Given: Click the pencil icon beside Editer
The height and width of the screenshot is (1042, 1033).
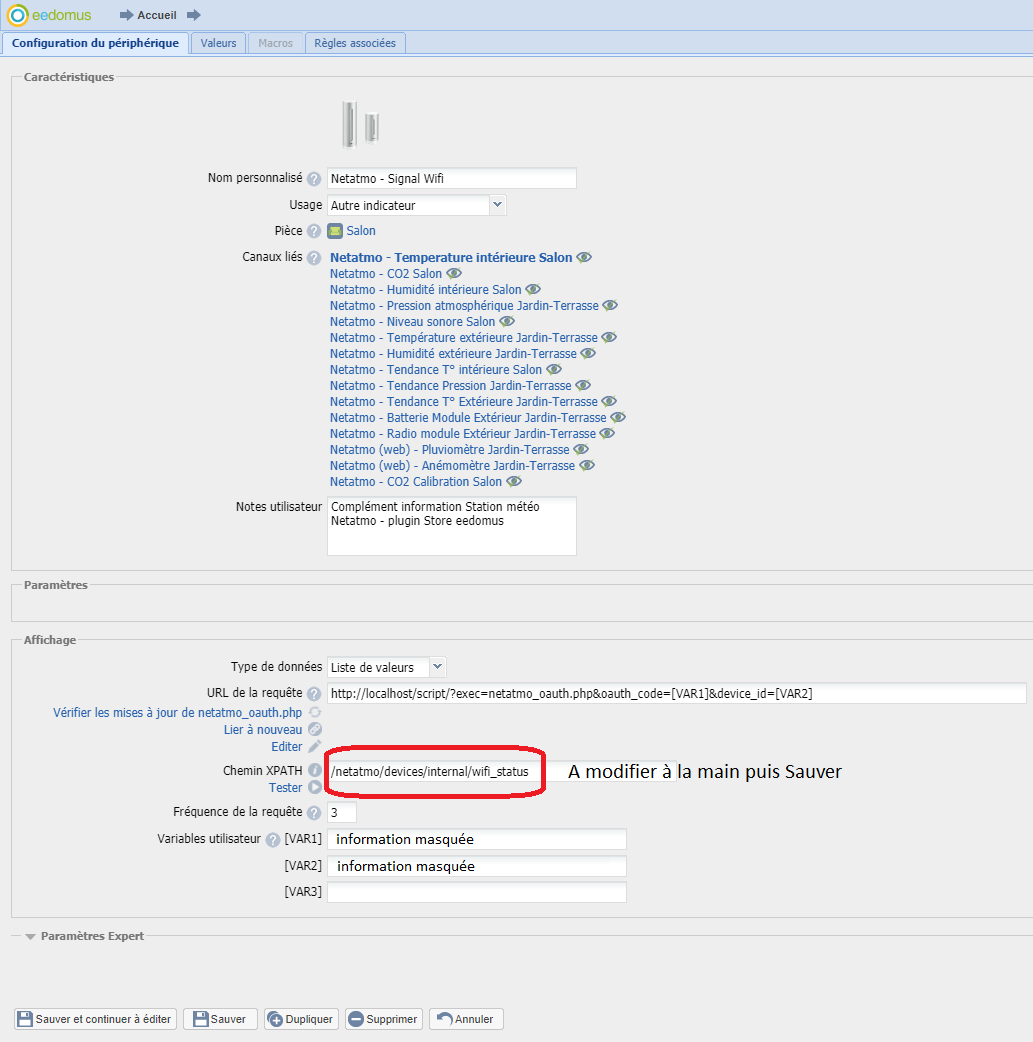Looking at the screenshot, I should pos(315,747).
